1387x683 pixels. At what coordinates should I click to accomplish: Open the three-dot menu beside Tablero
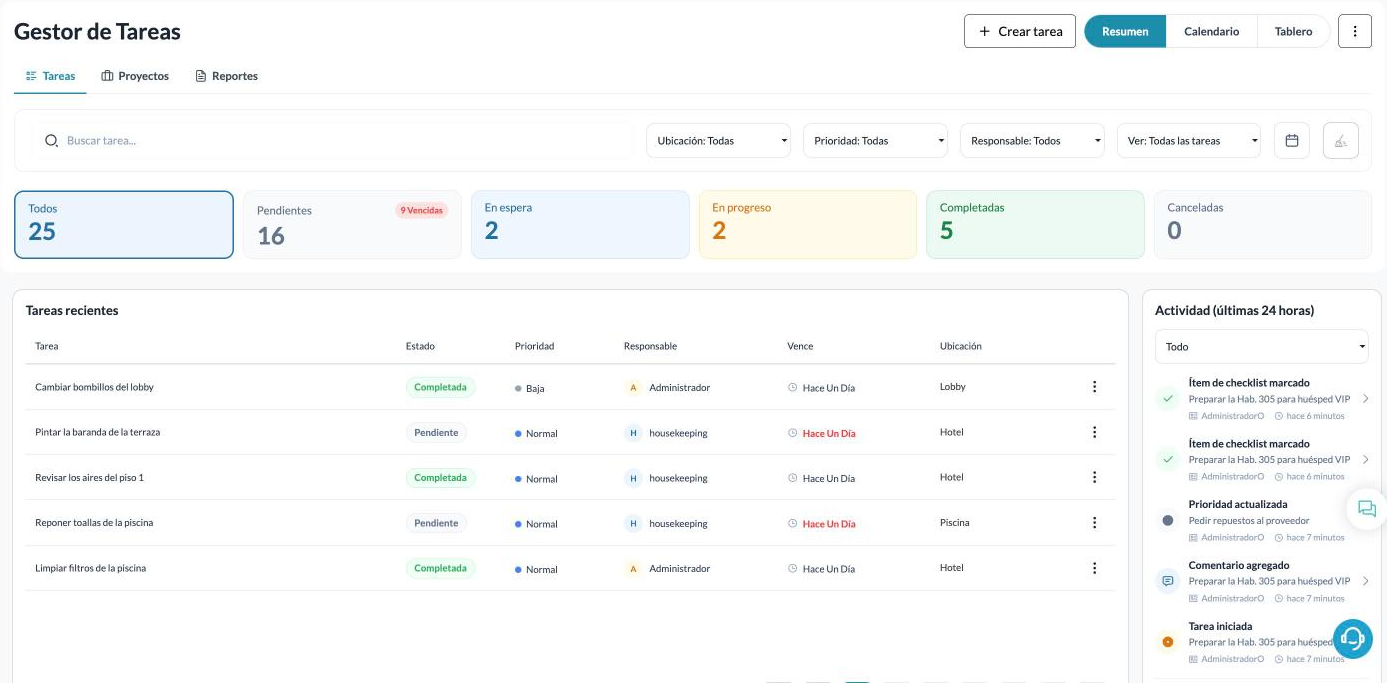click(1355, 31)
